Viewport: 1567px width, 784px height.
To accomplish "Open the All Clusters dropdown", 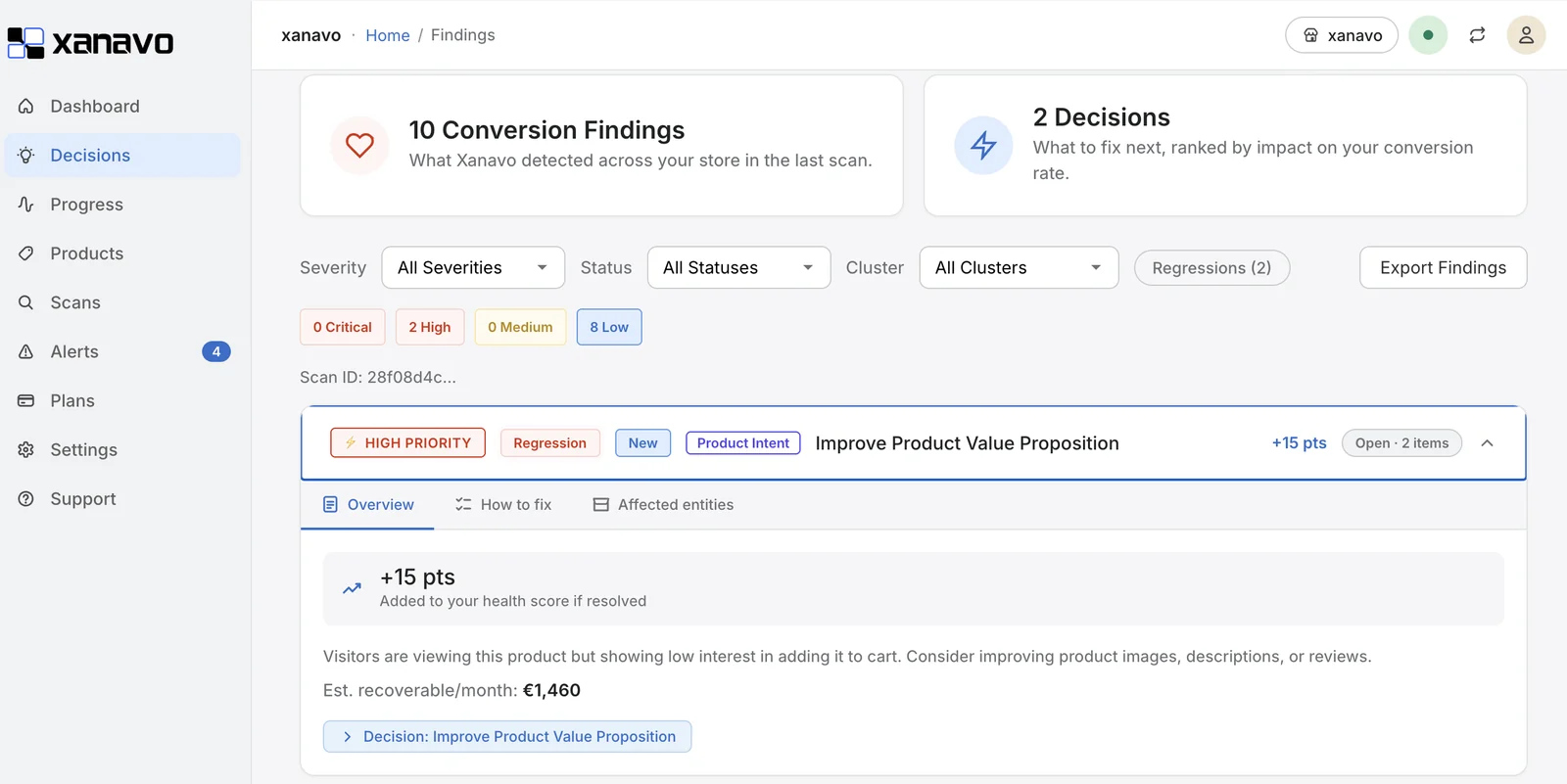I will coord(1019,267).
